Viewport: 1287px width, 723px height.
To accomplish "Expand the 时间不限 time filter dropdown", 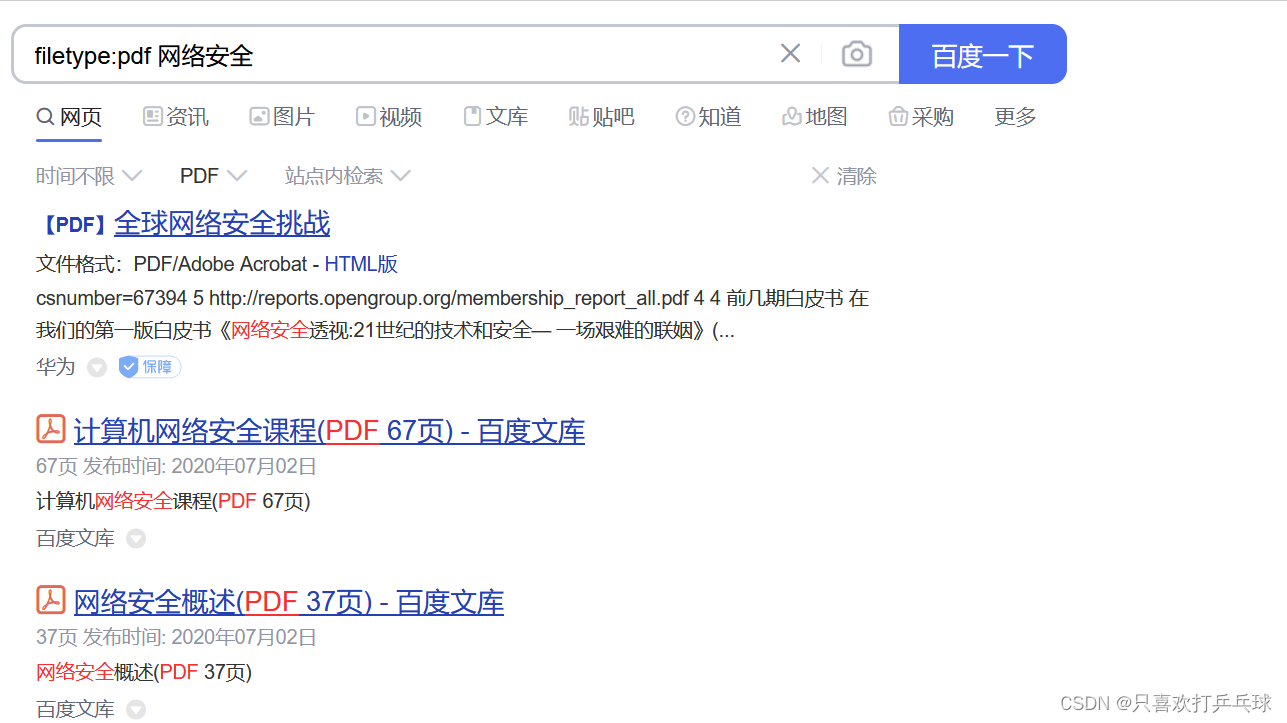I will [x=89, y=176].
